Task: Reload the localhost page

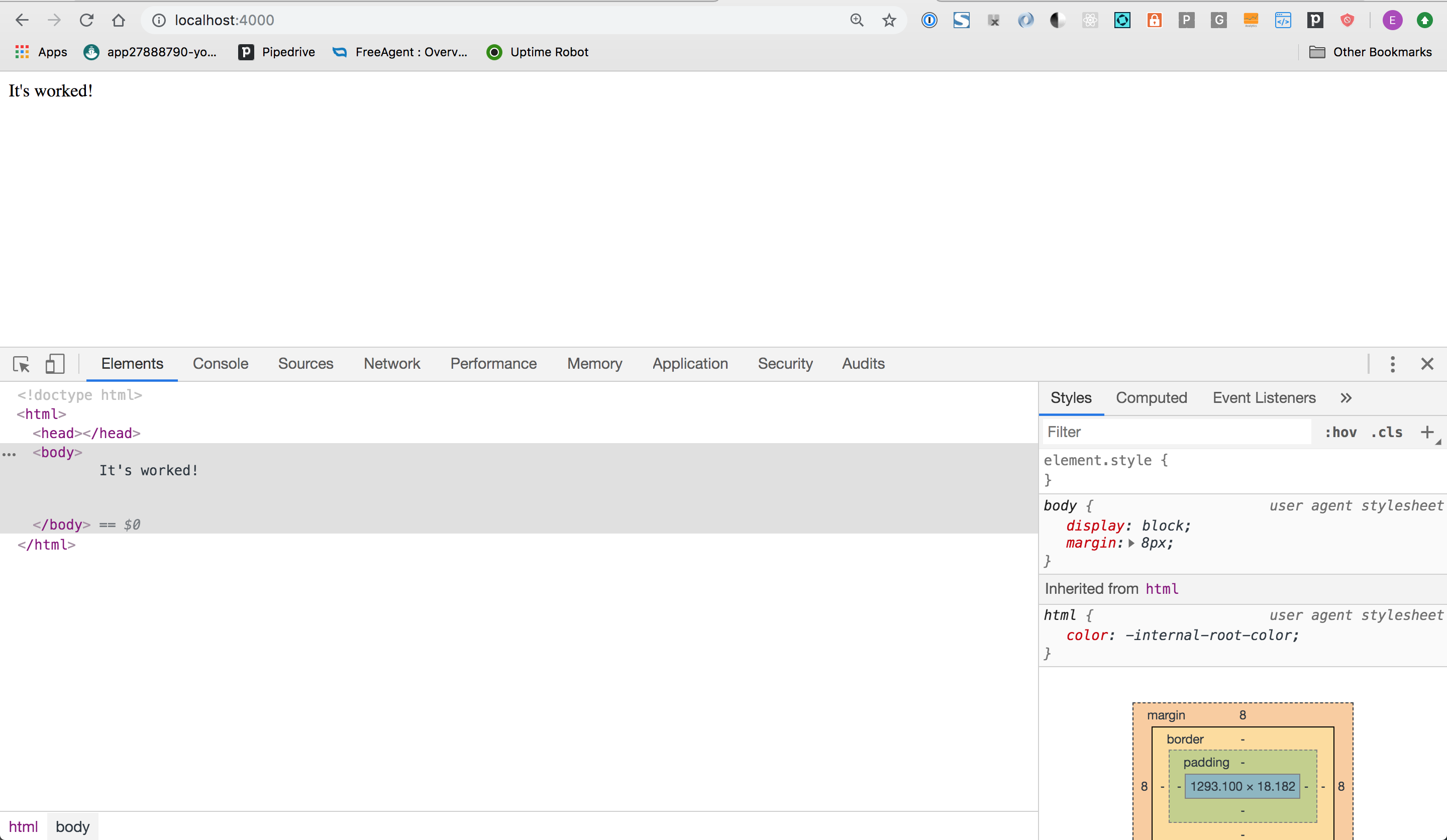Action: point(86,20)
